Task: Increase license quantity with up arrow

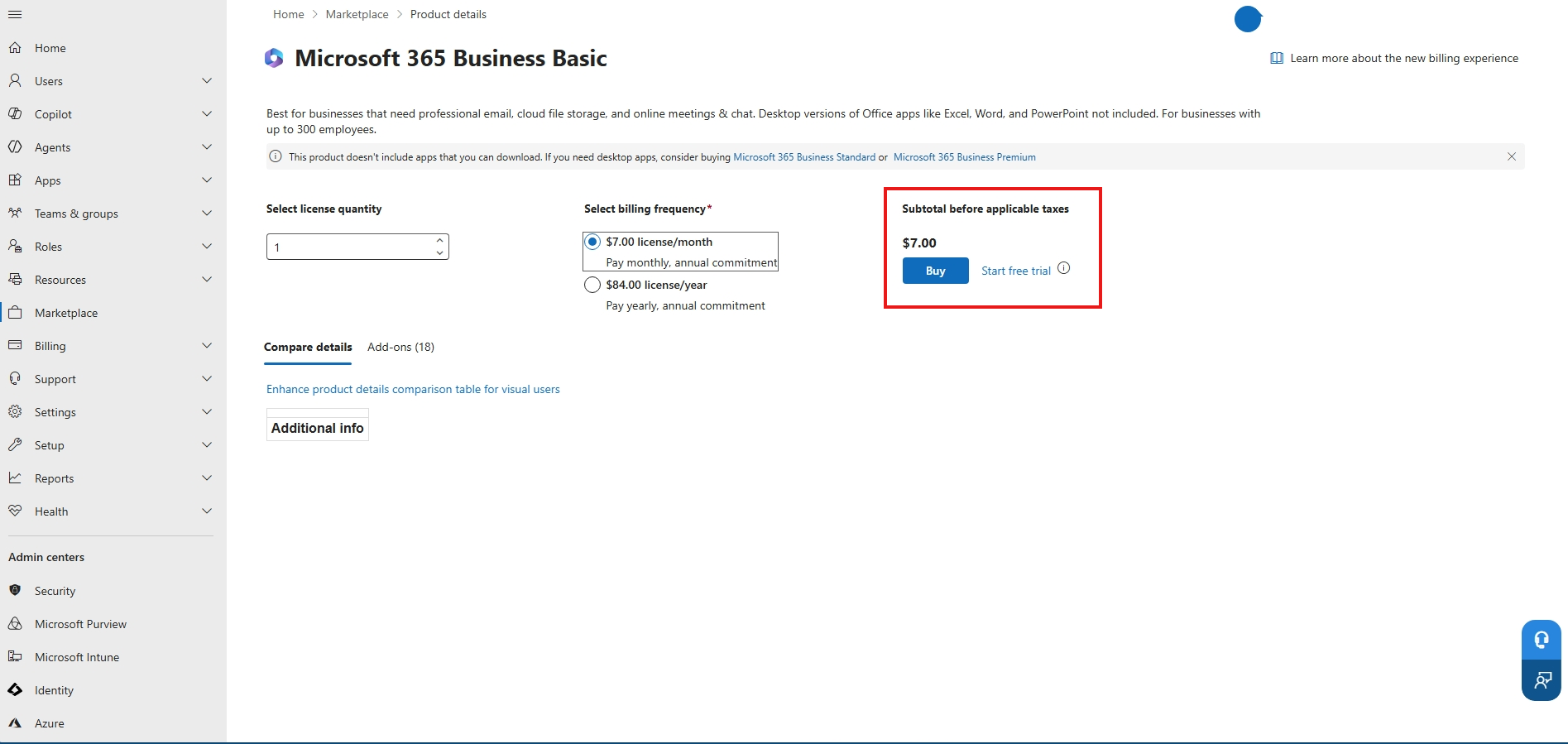Action: point(439,241)
